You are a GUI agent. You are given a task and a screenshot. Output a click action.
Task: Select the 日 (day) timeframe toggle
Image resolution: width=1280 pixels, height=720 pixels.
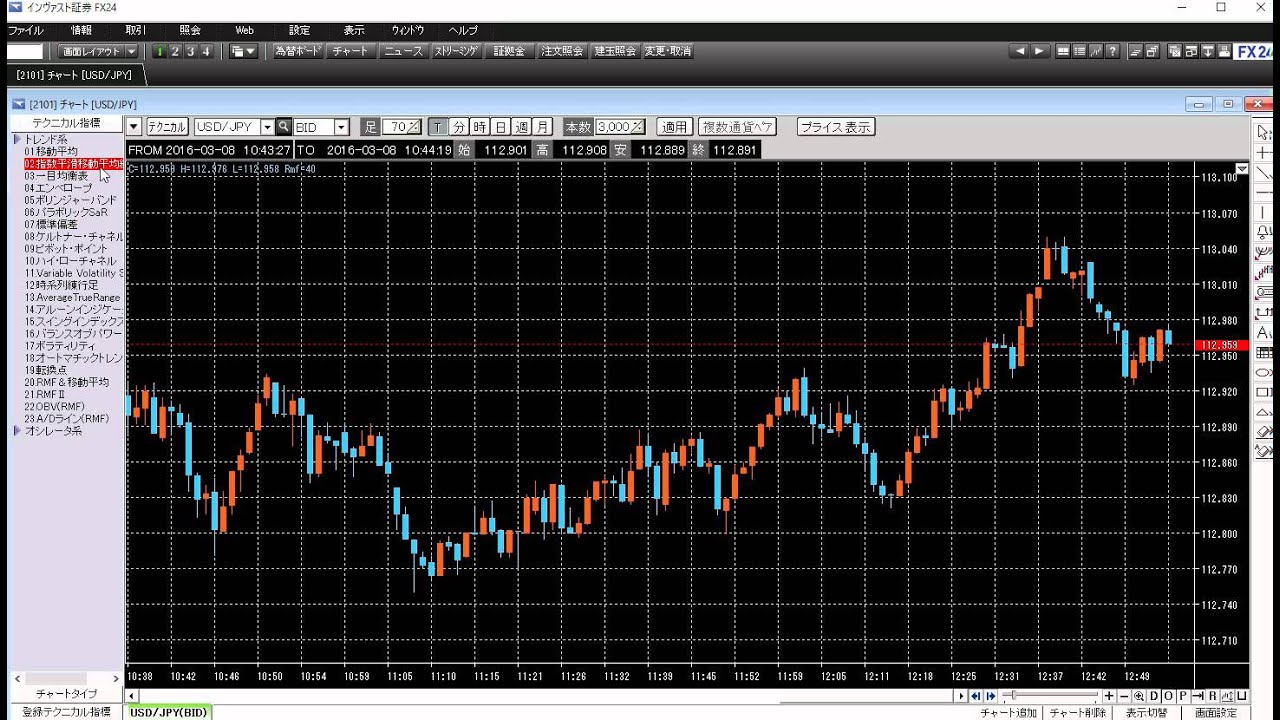coord(500,127)
